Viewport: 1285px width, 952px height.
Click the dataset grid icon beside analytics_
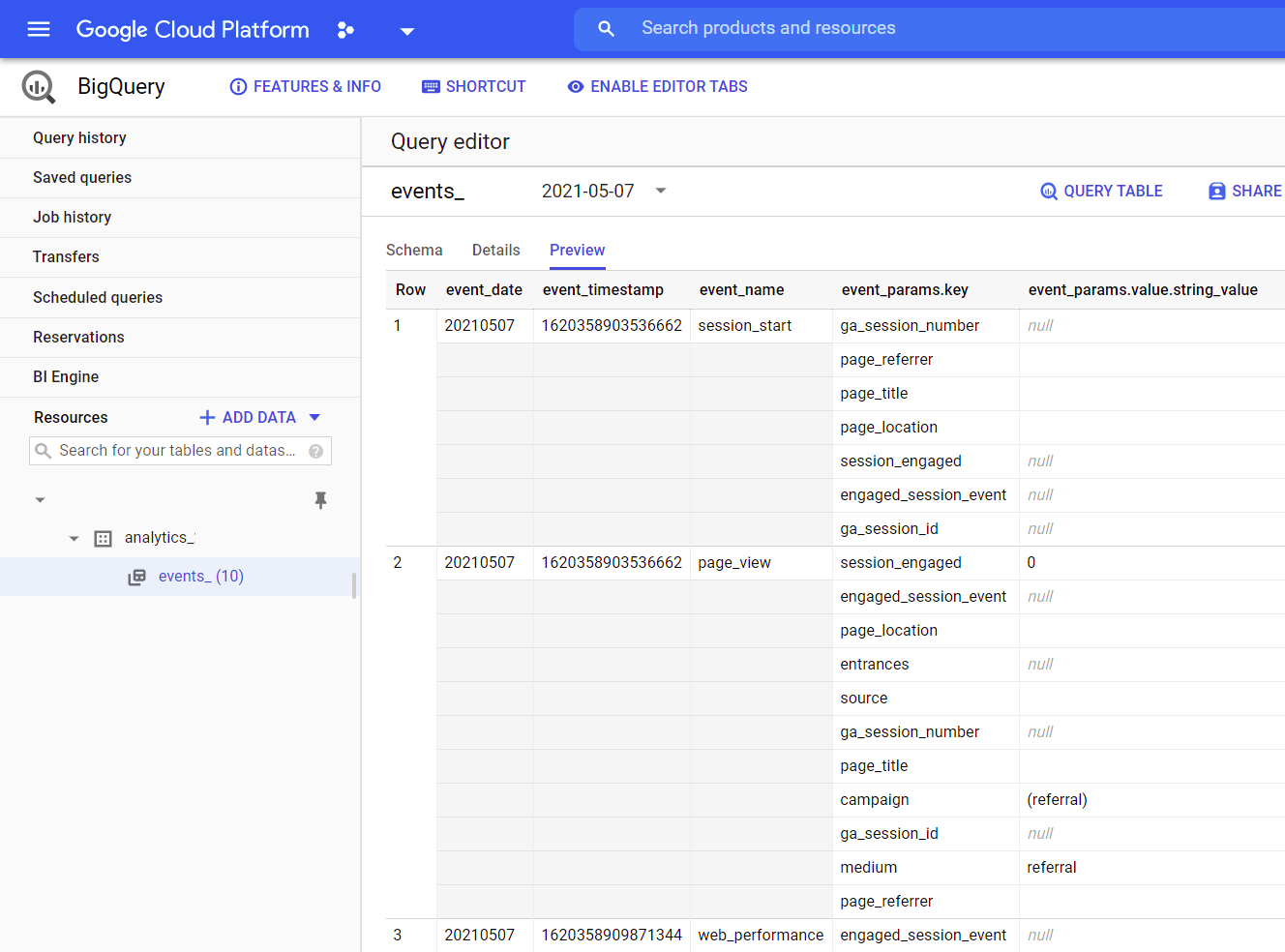pos(103,539)
